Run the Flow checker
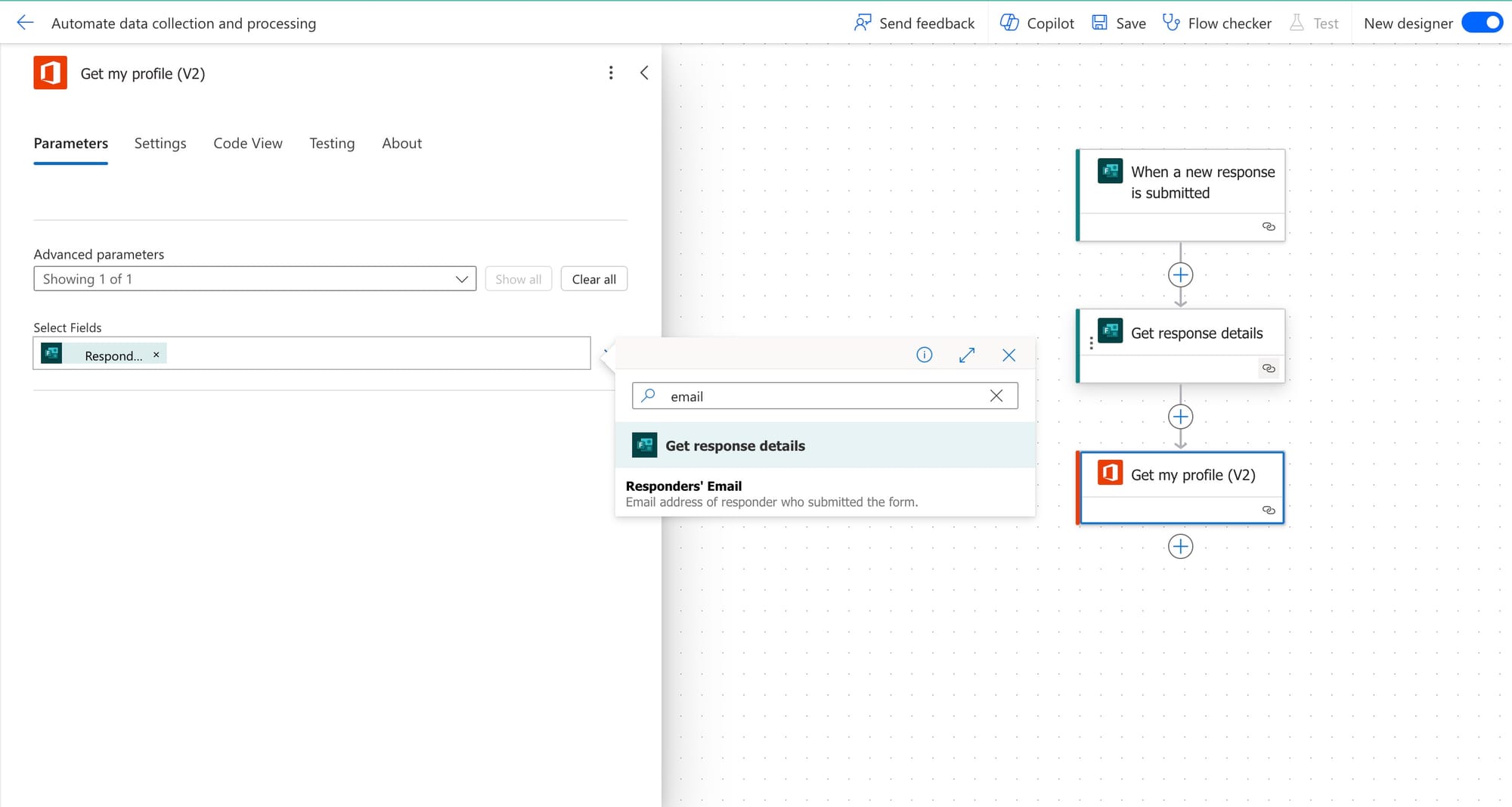 [1217, 23]
